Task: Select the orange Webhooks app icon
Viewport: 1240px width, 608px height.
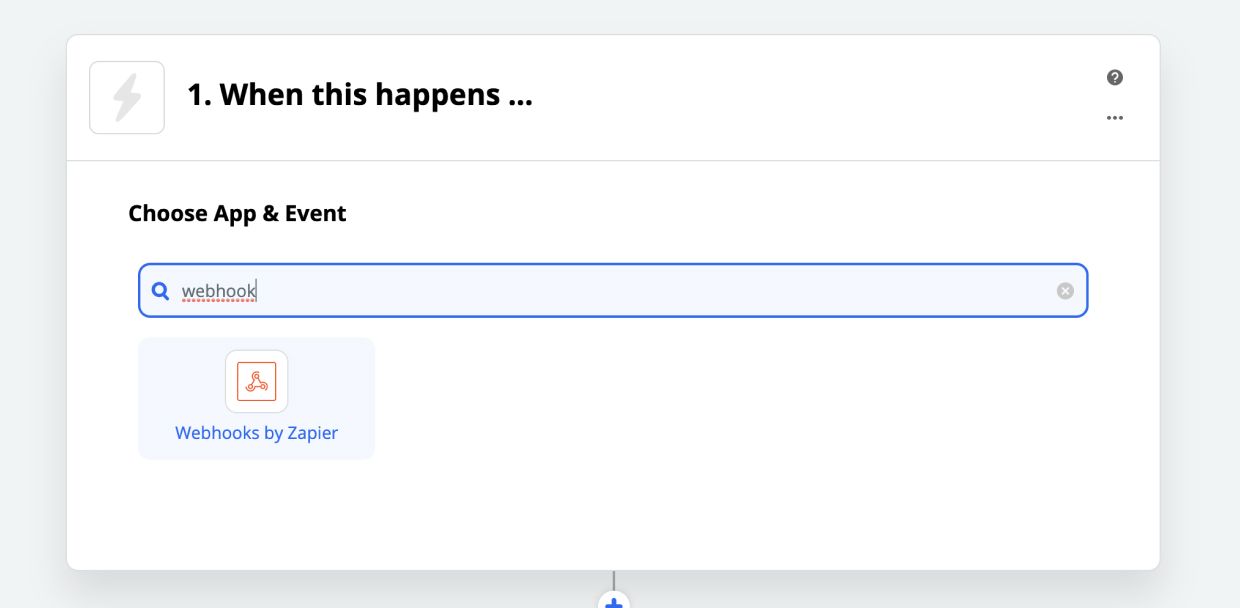Action: (257, 382)
